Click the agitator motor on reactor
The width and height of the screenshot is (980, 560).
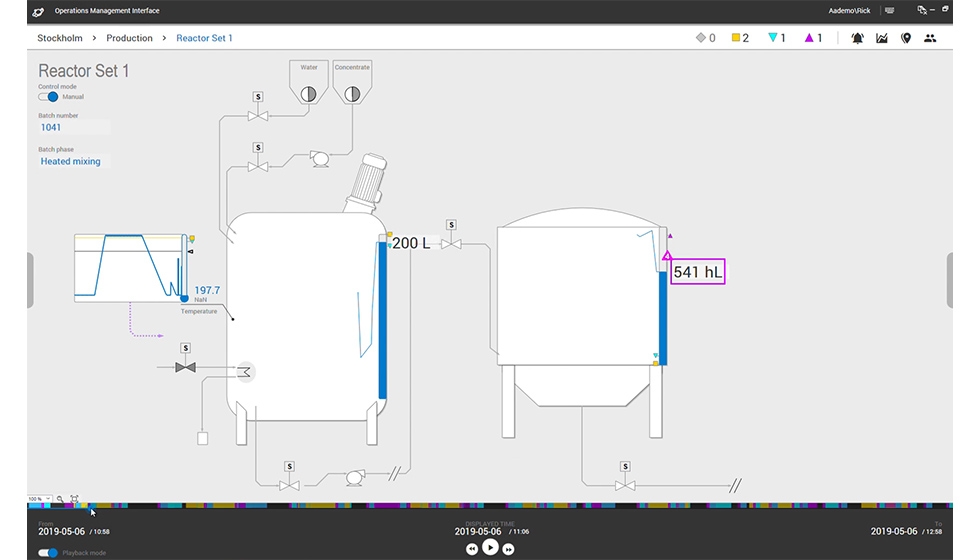tap(366, 182)
